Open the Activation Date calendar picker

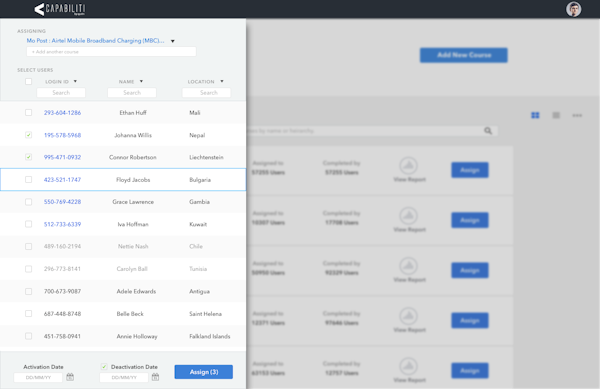[70, 377]
